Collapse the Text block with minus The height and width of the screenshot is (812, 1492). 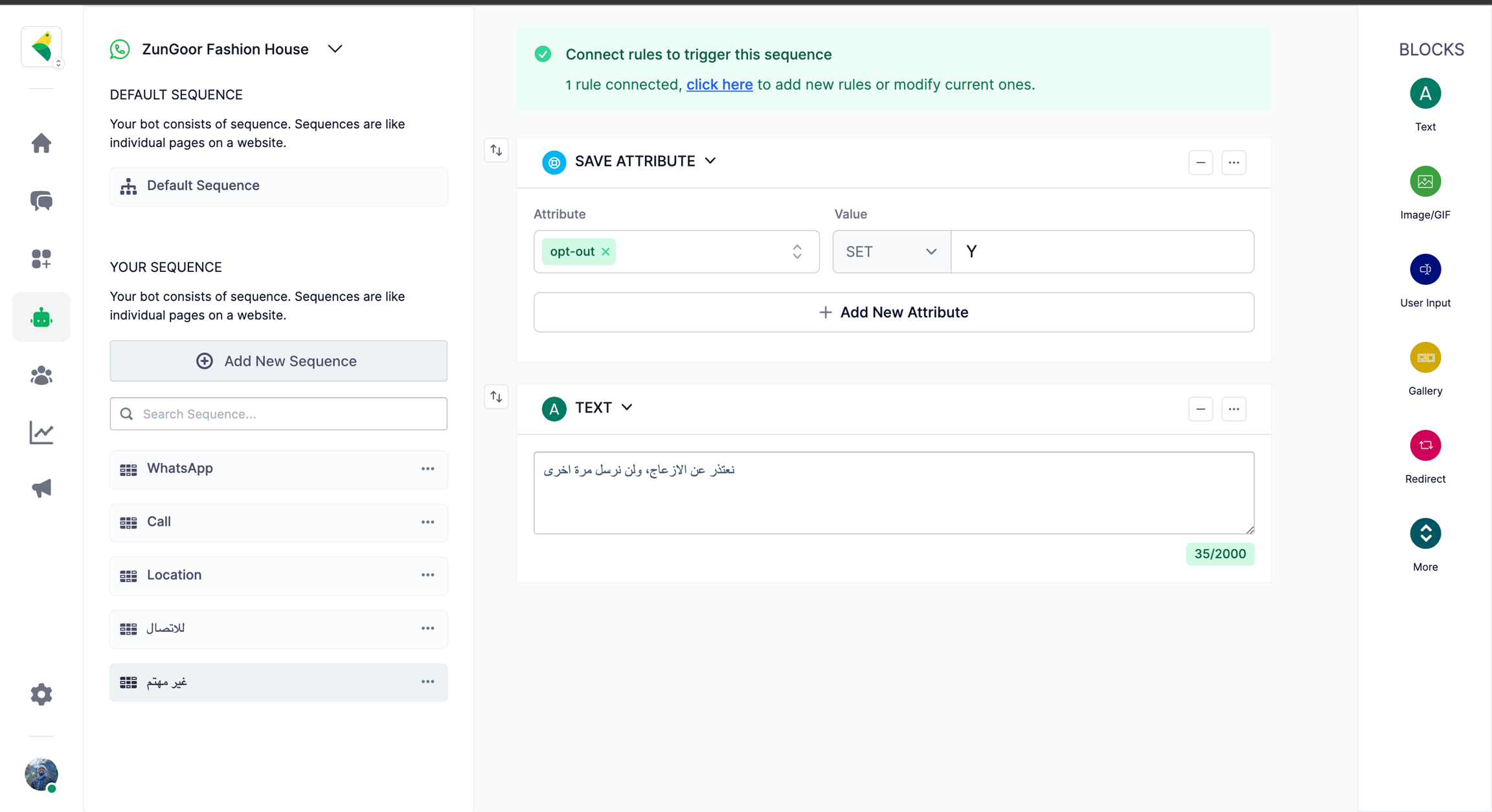1200,409
